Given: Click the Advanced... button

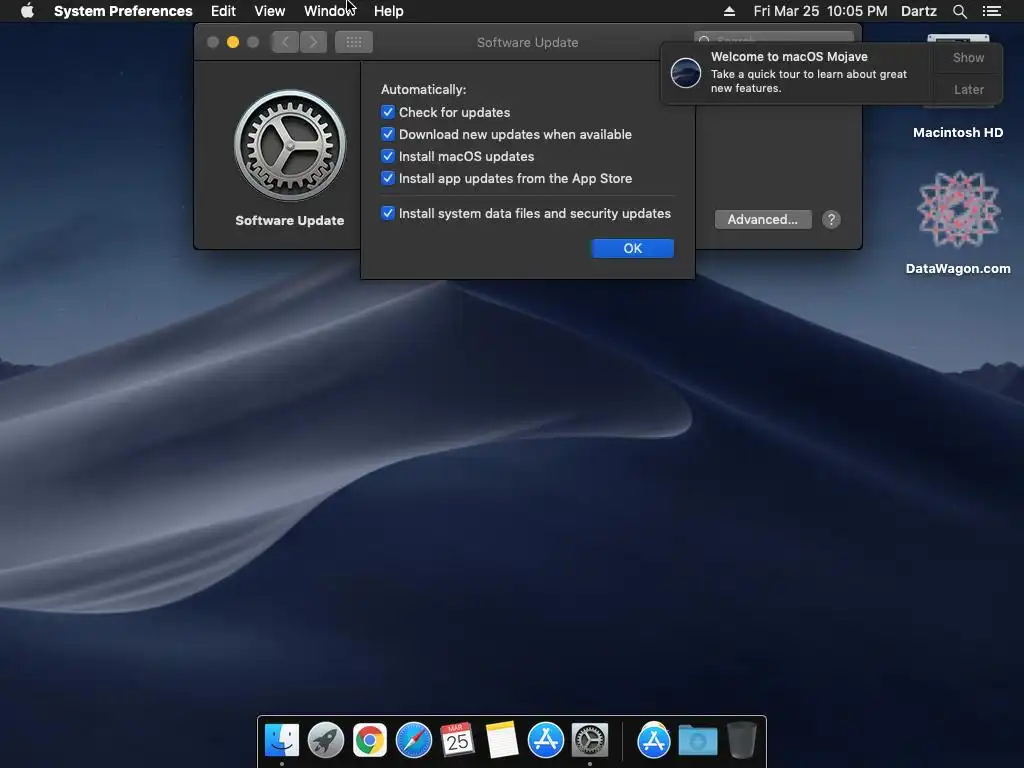Looking at the screenshot, I should pos(763,219).
